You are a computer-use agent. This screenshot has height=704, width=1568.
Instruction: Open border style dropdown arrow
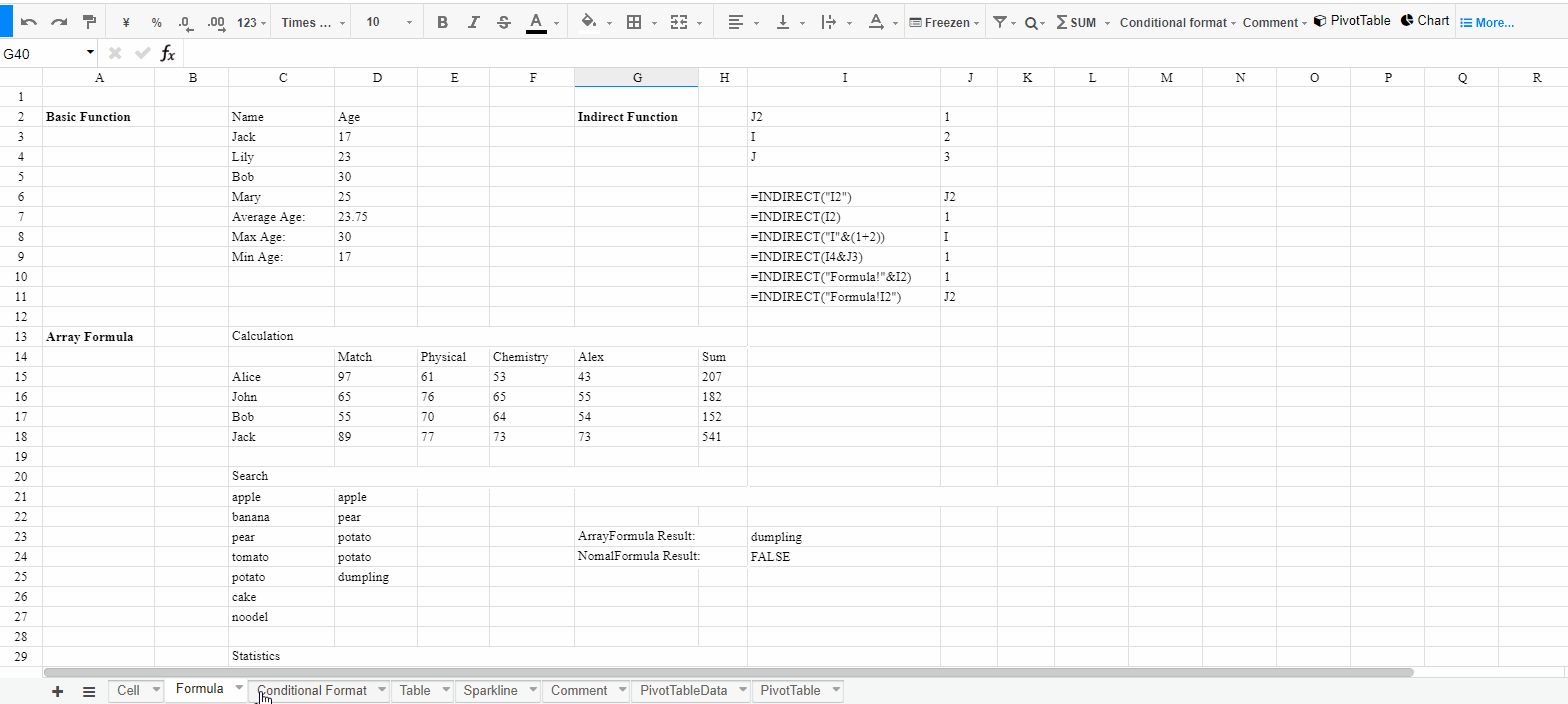(654, 22)
